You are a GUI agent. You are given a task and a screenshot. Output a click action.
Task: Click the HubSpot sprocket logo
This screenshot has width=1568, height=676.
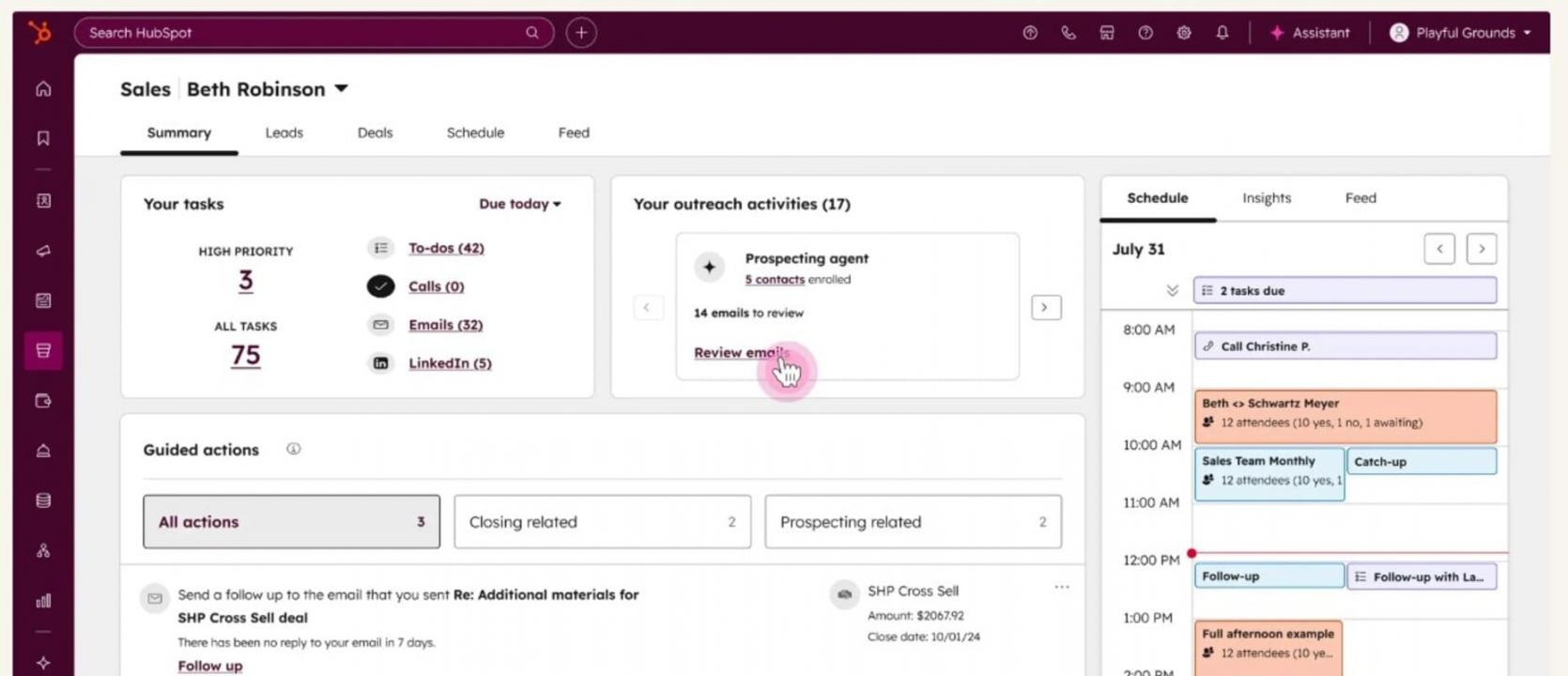[40, 33]
